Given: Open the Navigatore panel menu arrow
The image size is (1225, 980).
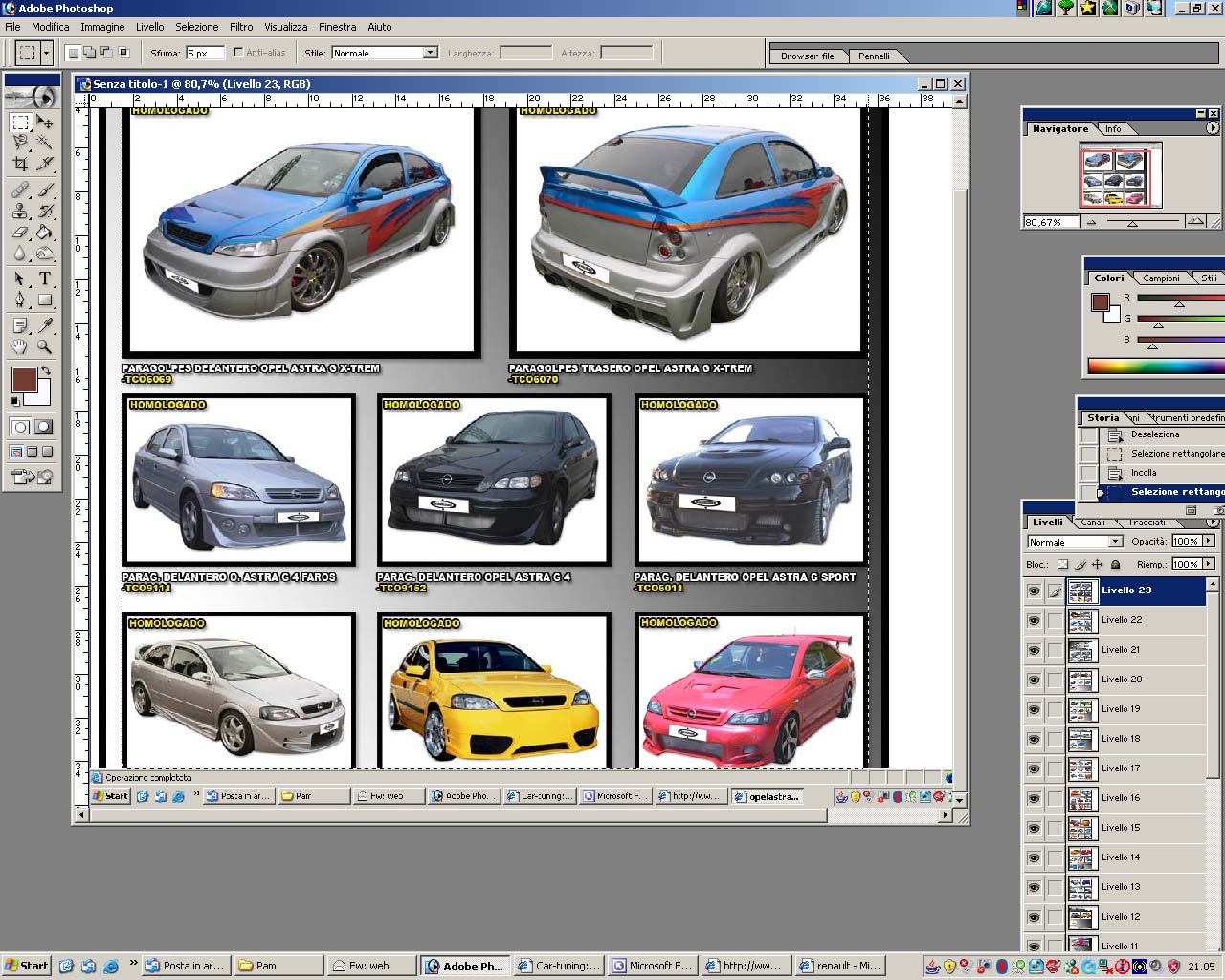Looking at the screenshot, I should (x=1213, y=128).
